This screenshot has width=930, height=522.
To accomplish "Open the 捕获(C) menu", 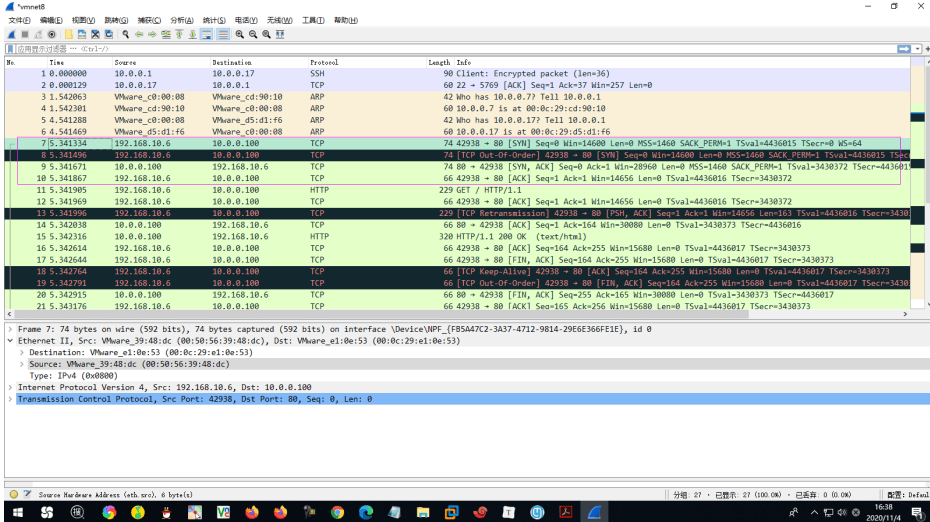I will (149, 20).
